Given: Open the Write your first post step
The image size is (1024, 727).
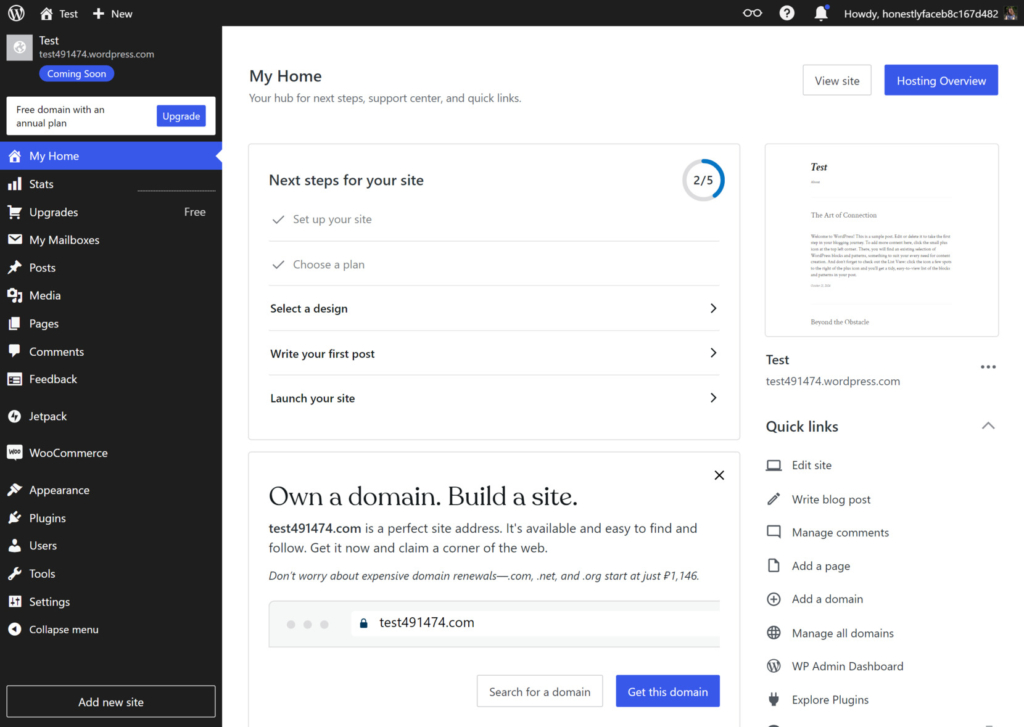Looking at the screenshot, I should pos(494,354).
